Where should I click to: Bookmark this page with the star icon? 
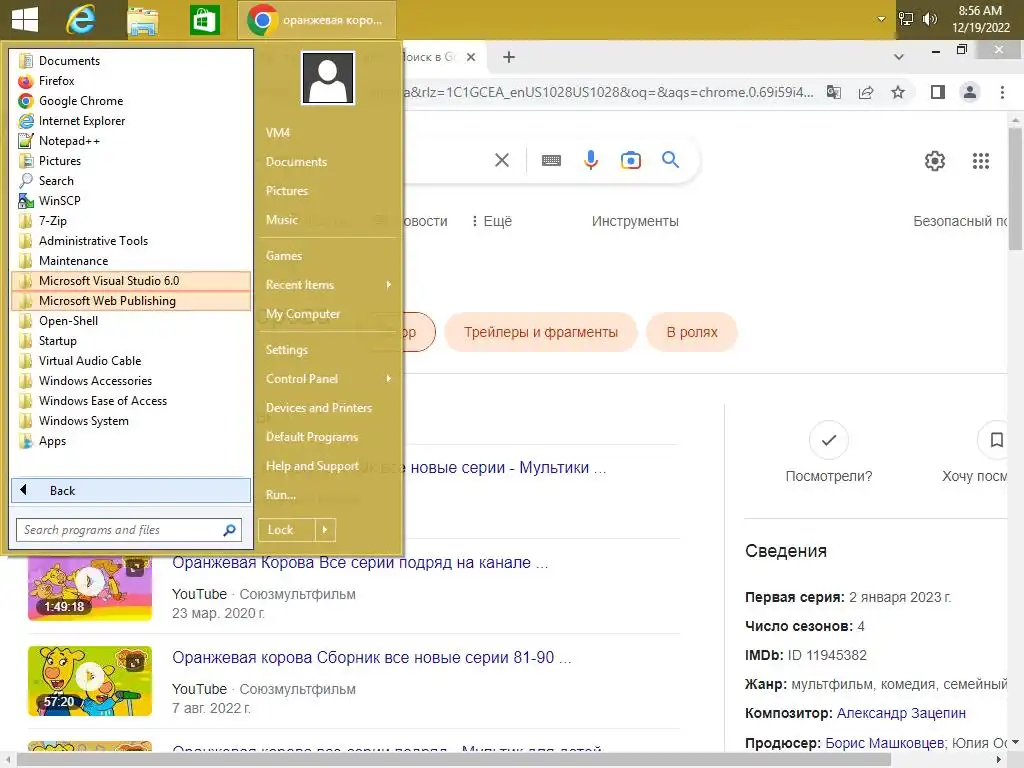(x=898, y=92)
